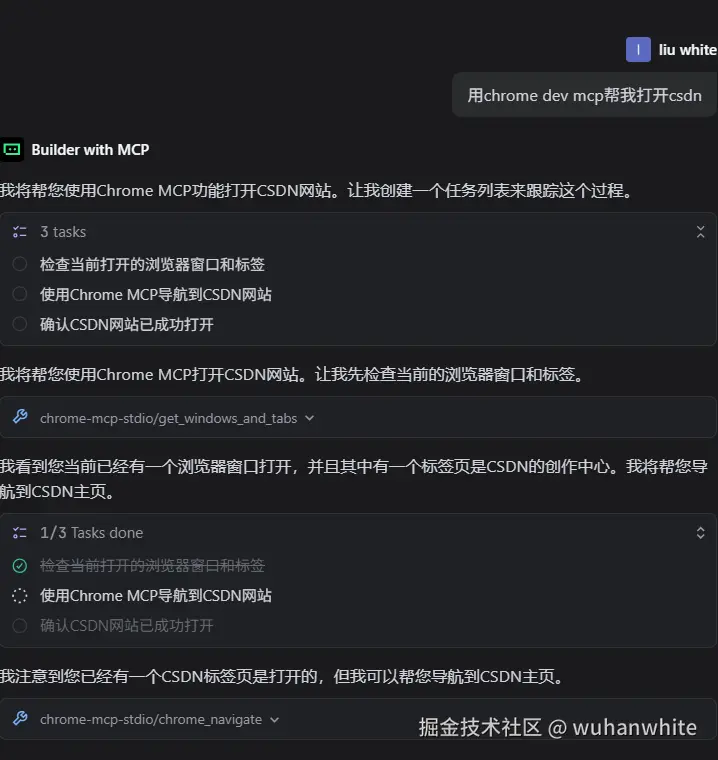
Task: Click the task list icon beside '3 tasks'
Action: point(20,232)
